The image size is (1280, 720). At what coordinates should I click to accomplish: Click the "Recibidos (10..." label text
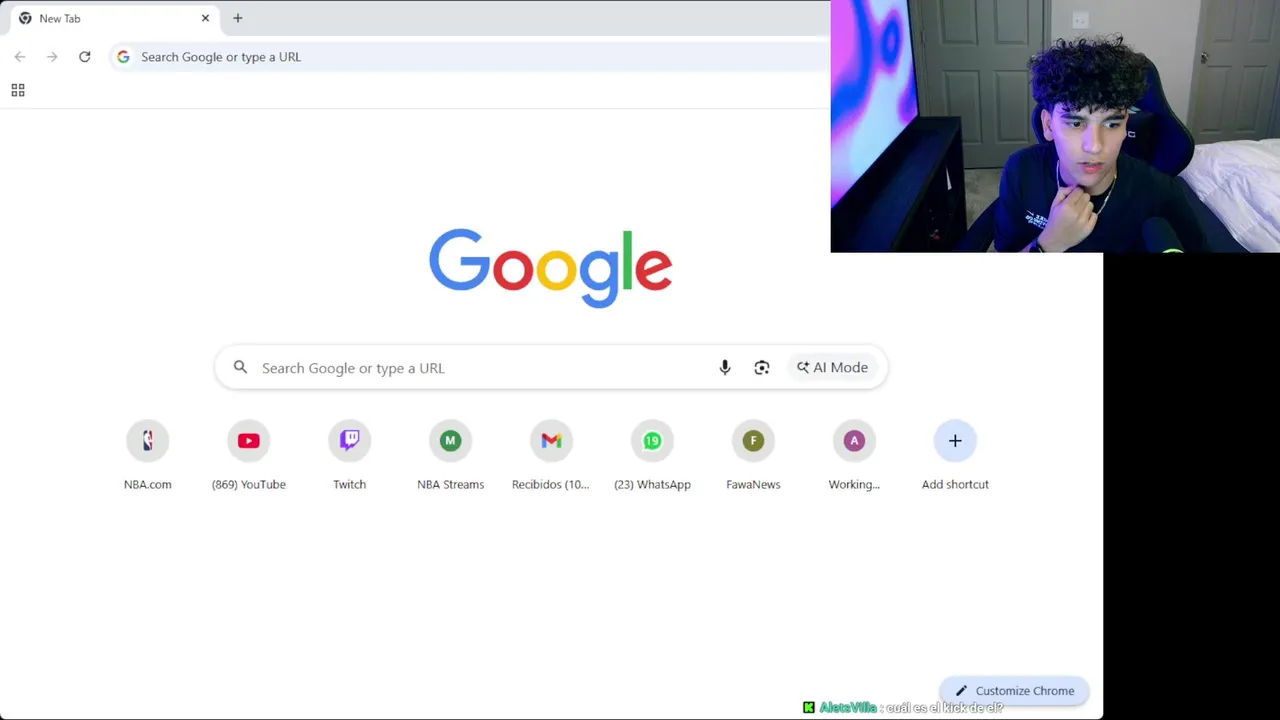551,485
